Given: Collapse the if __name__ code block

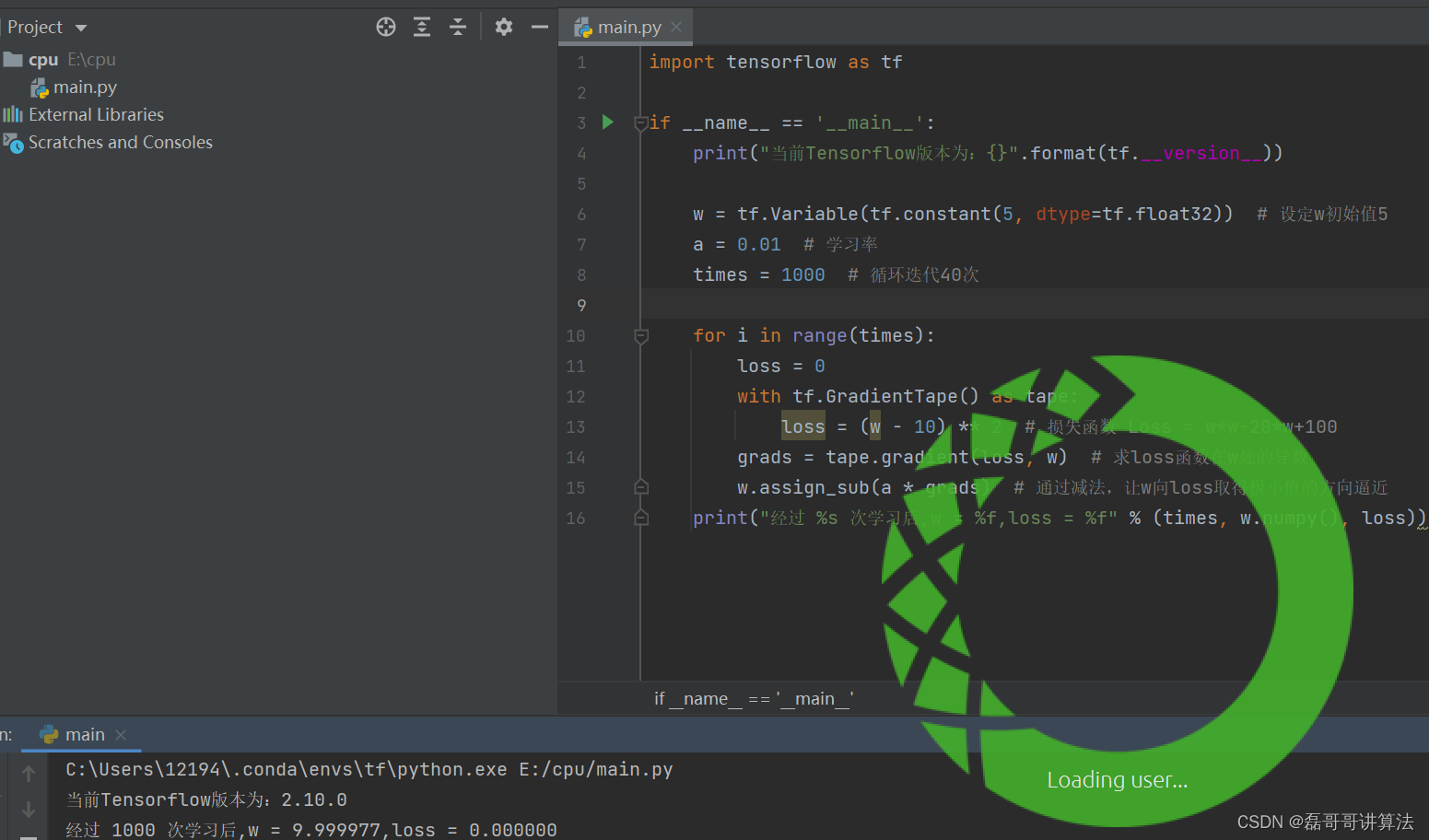Looking at the screenshot, I should (641, 122).
